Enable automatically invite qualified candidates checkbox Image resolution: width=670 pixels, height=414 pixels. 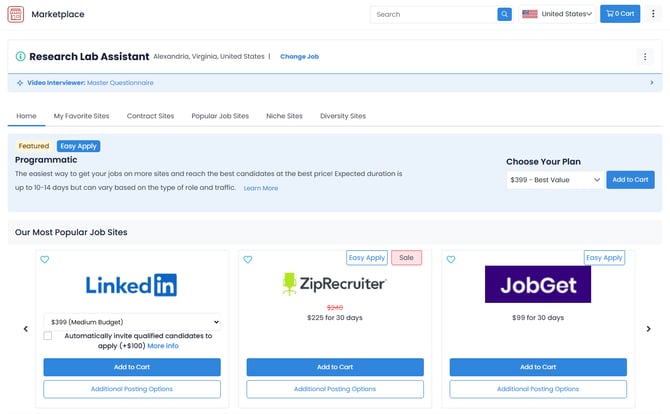tap(48, 336)
